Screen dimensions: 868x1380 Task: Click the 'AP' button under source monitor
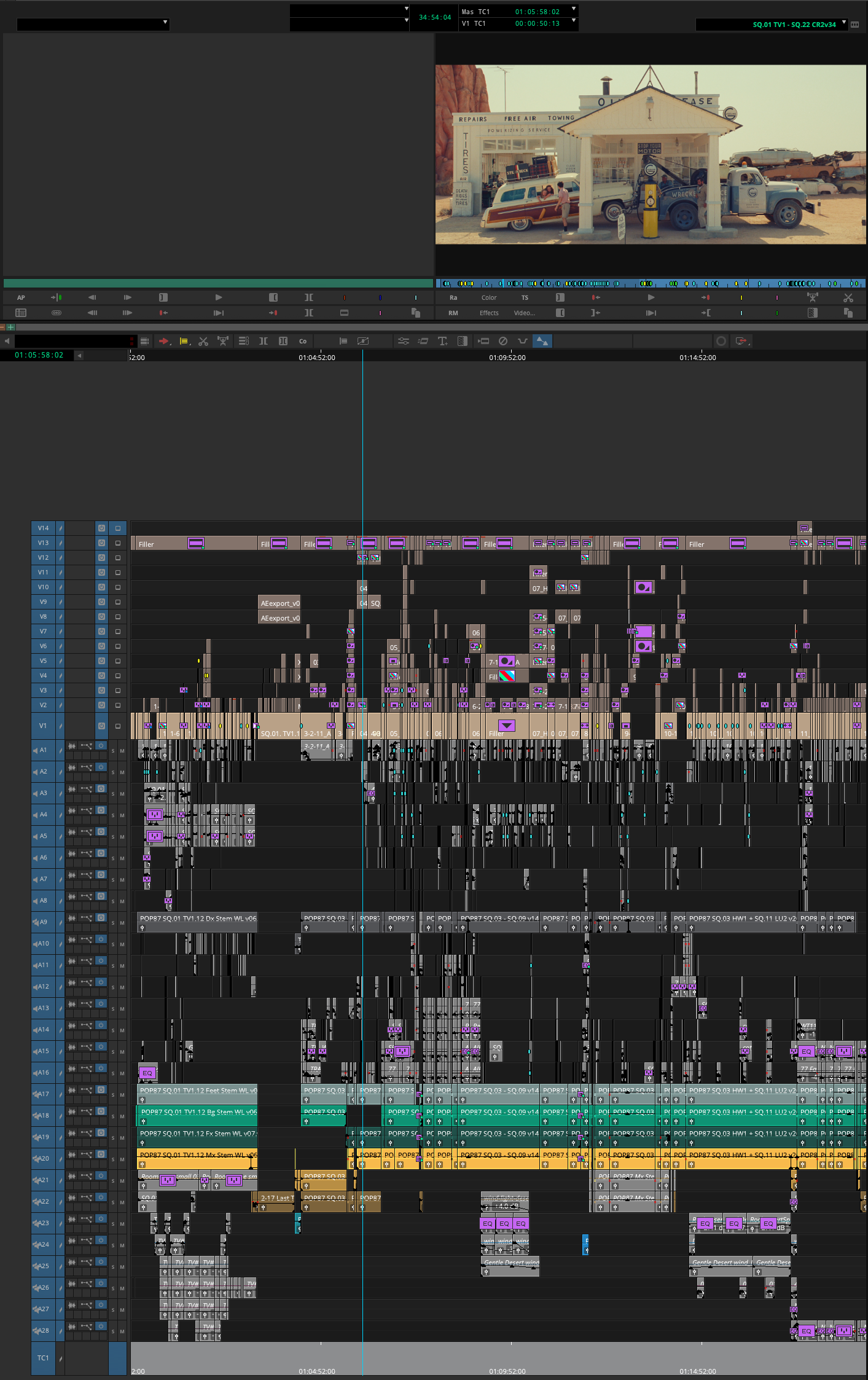pos(21,297)
